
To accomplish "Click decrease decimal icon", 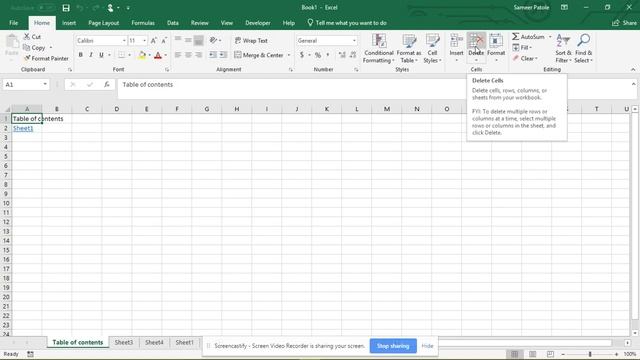I will [x=353, y=55].
